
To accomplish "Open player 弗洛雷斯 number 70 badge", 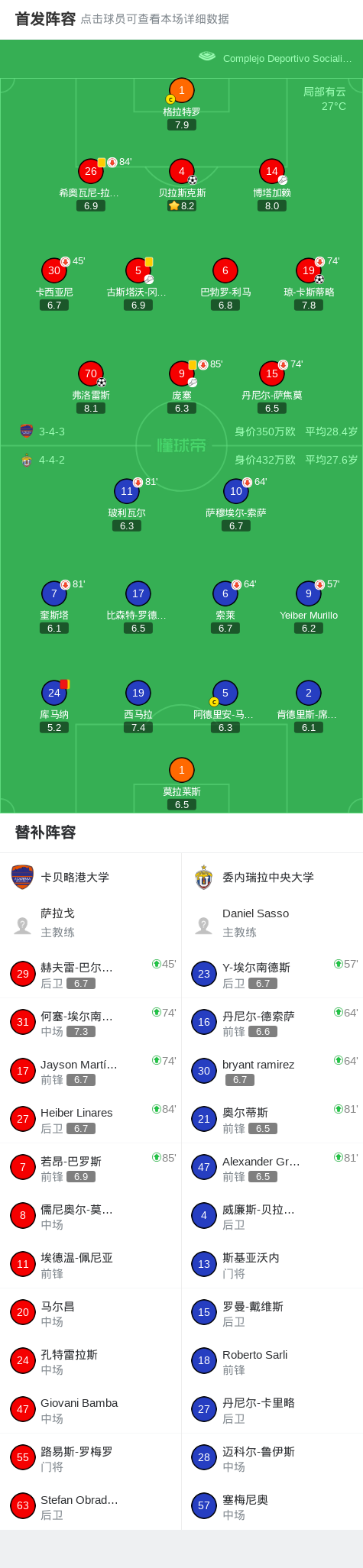I will click(91, 373).
